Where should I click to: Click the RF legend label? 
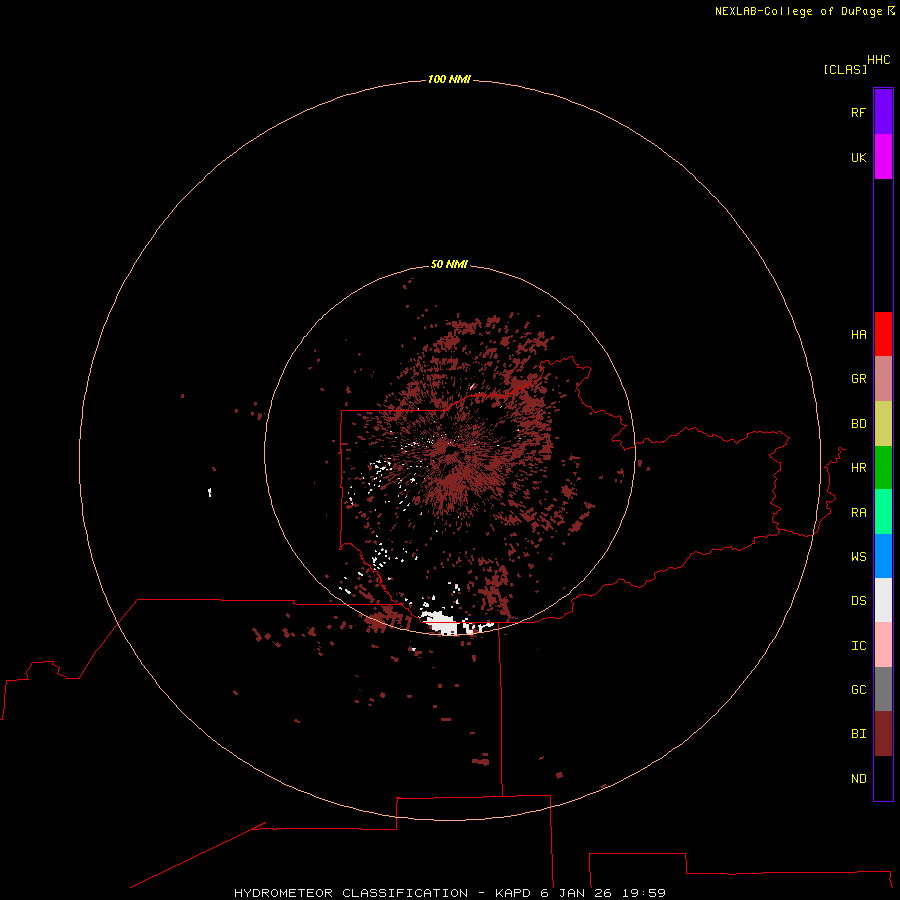[x=858, y=112]
